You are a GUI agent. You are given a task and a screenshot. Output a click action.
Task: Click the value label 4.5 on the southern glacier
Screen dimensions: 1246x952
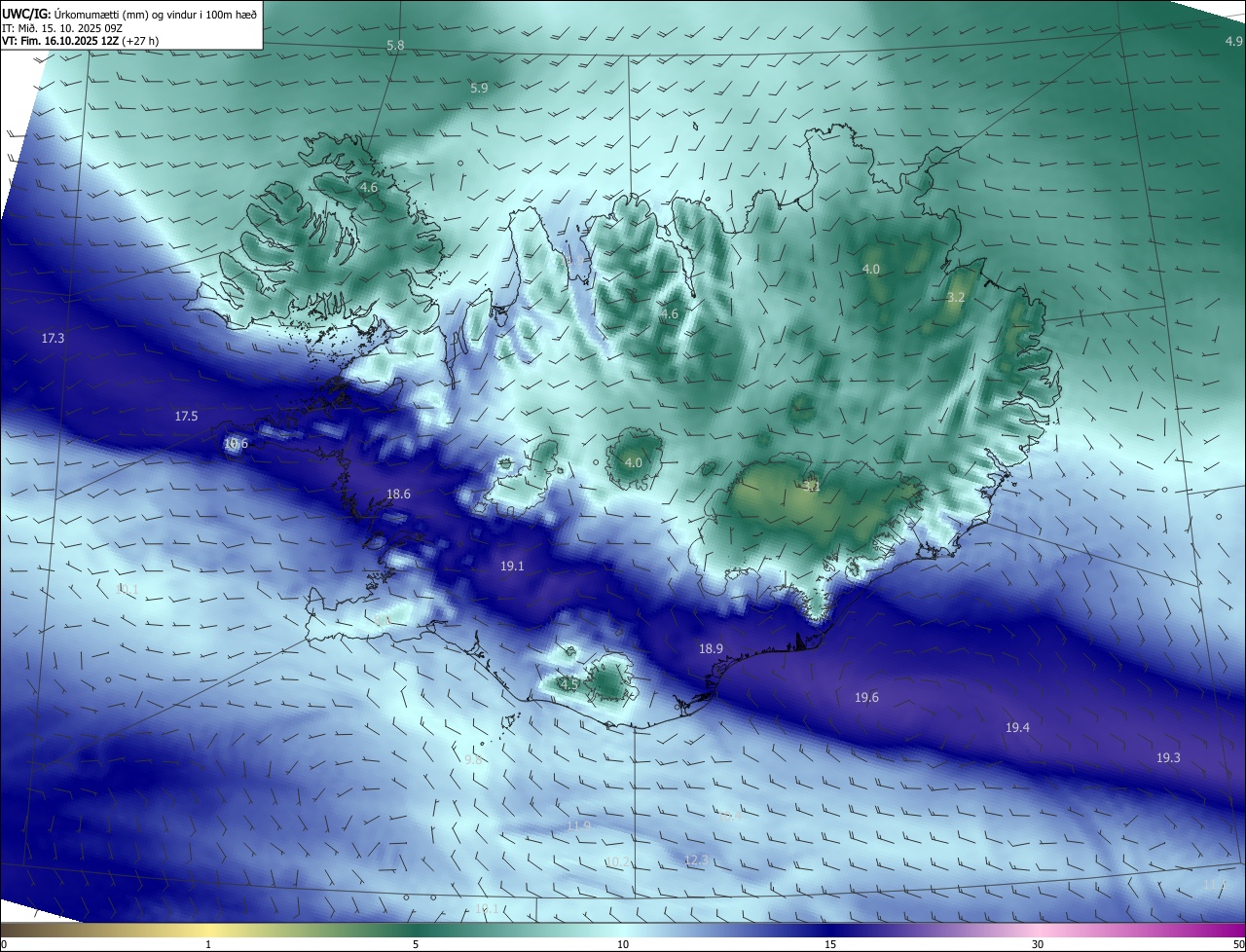(569, 684)
